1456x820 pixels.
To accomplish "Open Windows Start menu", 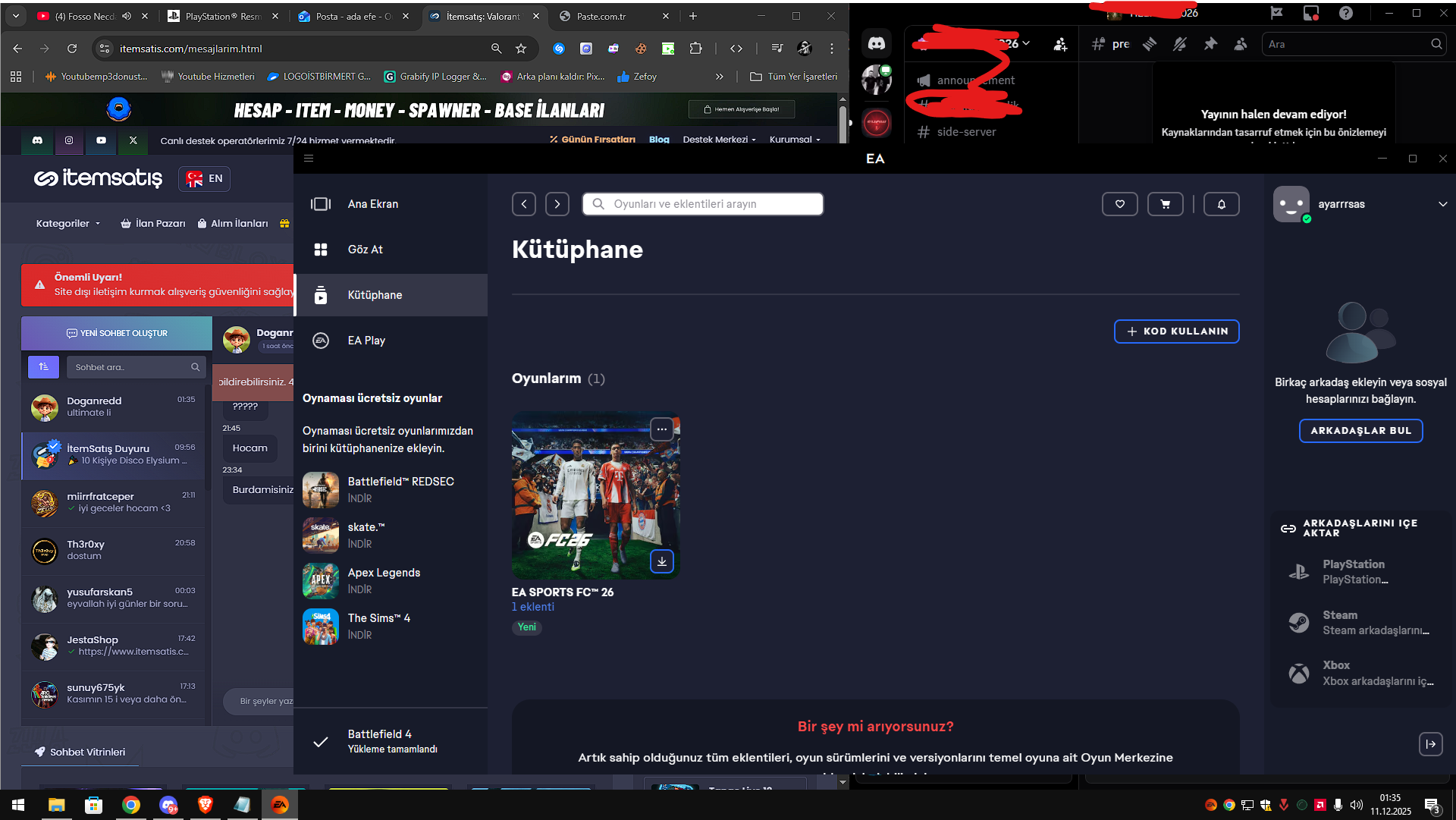I will click(x=18, y=805).
